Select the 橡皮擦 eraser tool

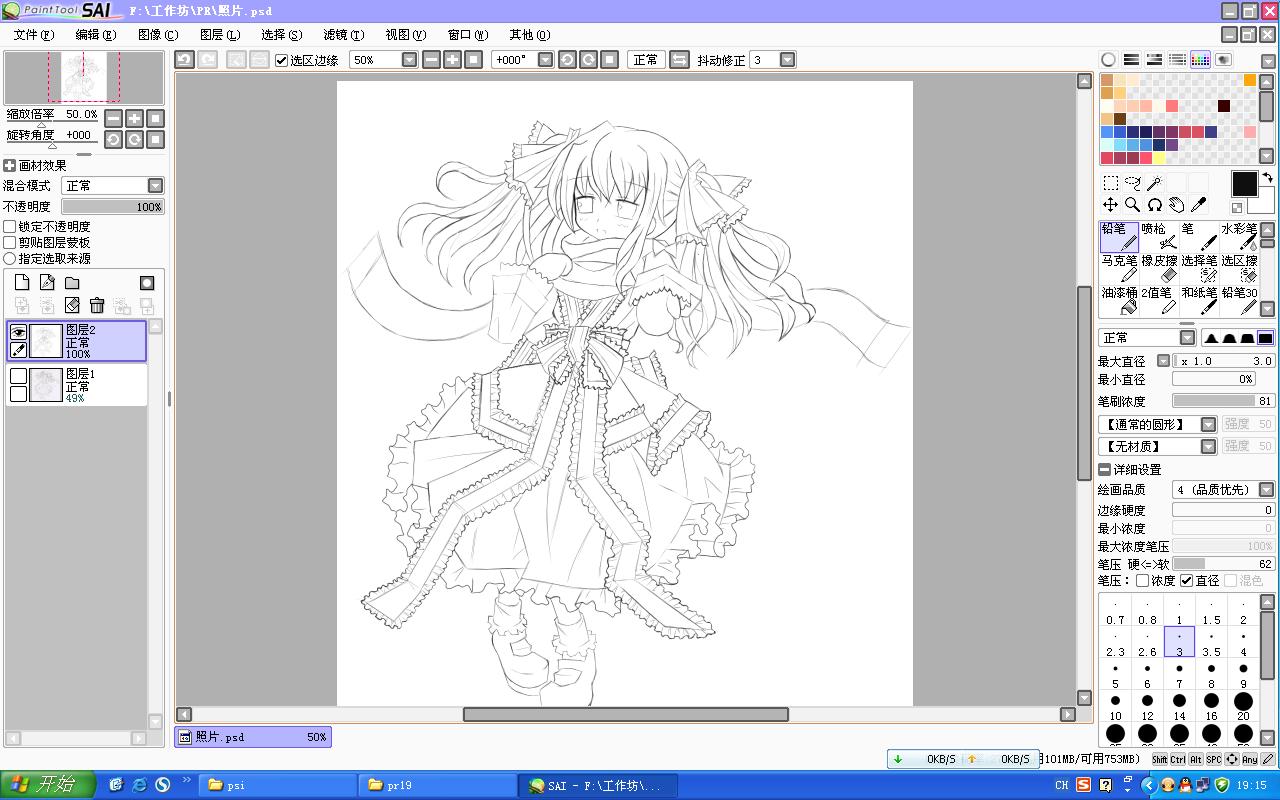click(1159, 268)
